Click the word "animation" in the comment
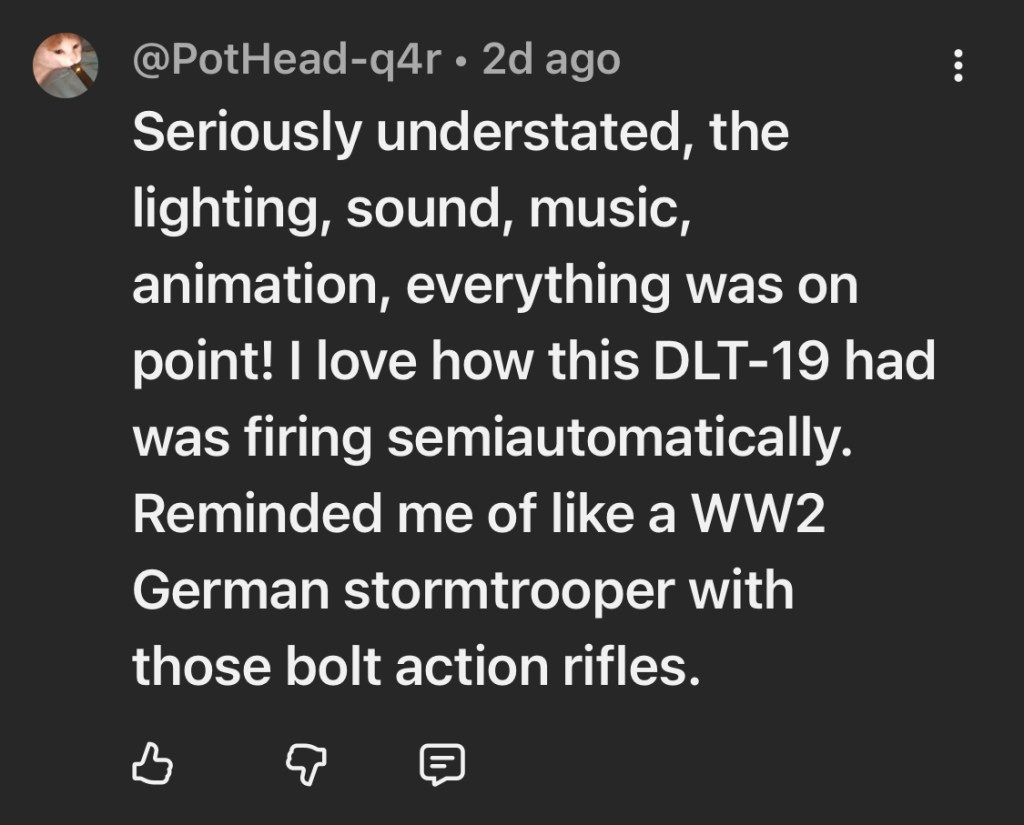Image resolution: width=1024 pixels, height=825 pixels. (x=261, y=286)
